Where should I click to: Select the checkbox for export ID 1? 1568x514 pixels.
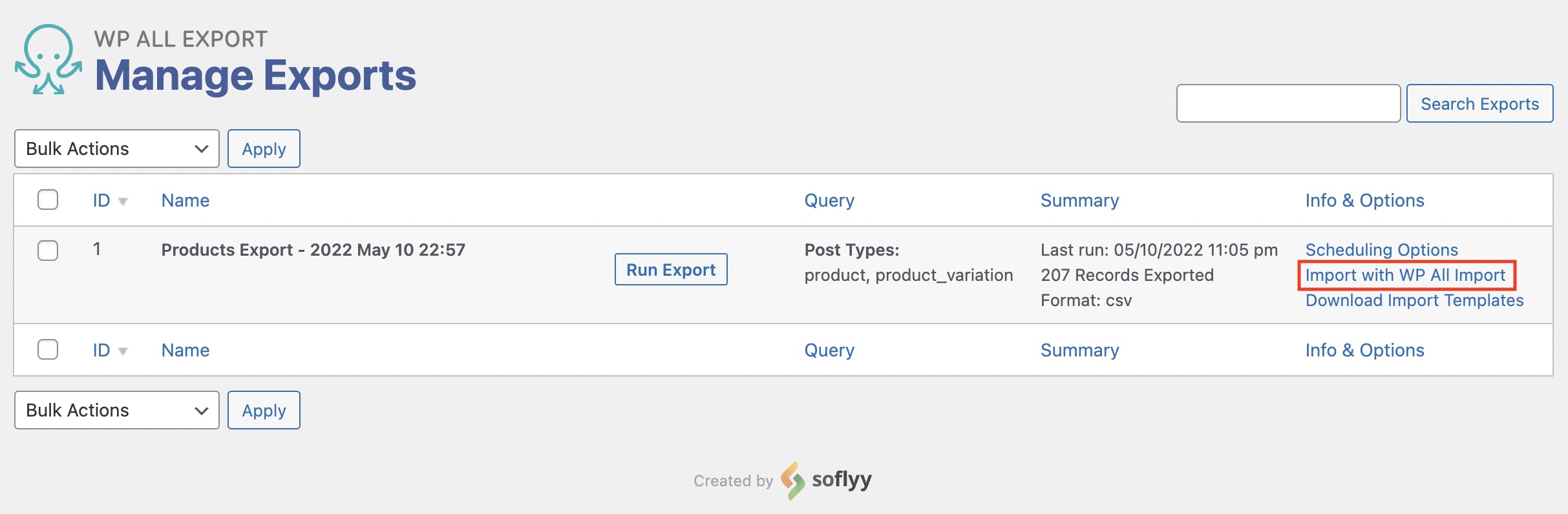click(x=48, y=251)
